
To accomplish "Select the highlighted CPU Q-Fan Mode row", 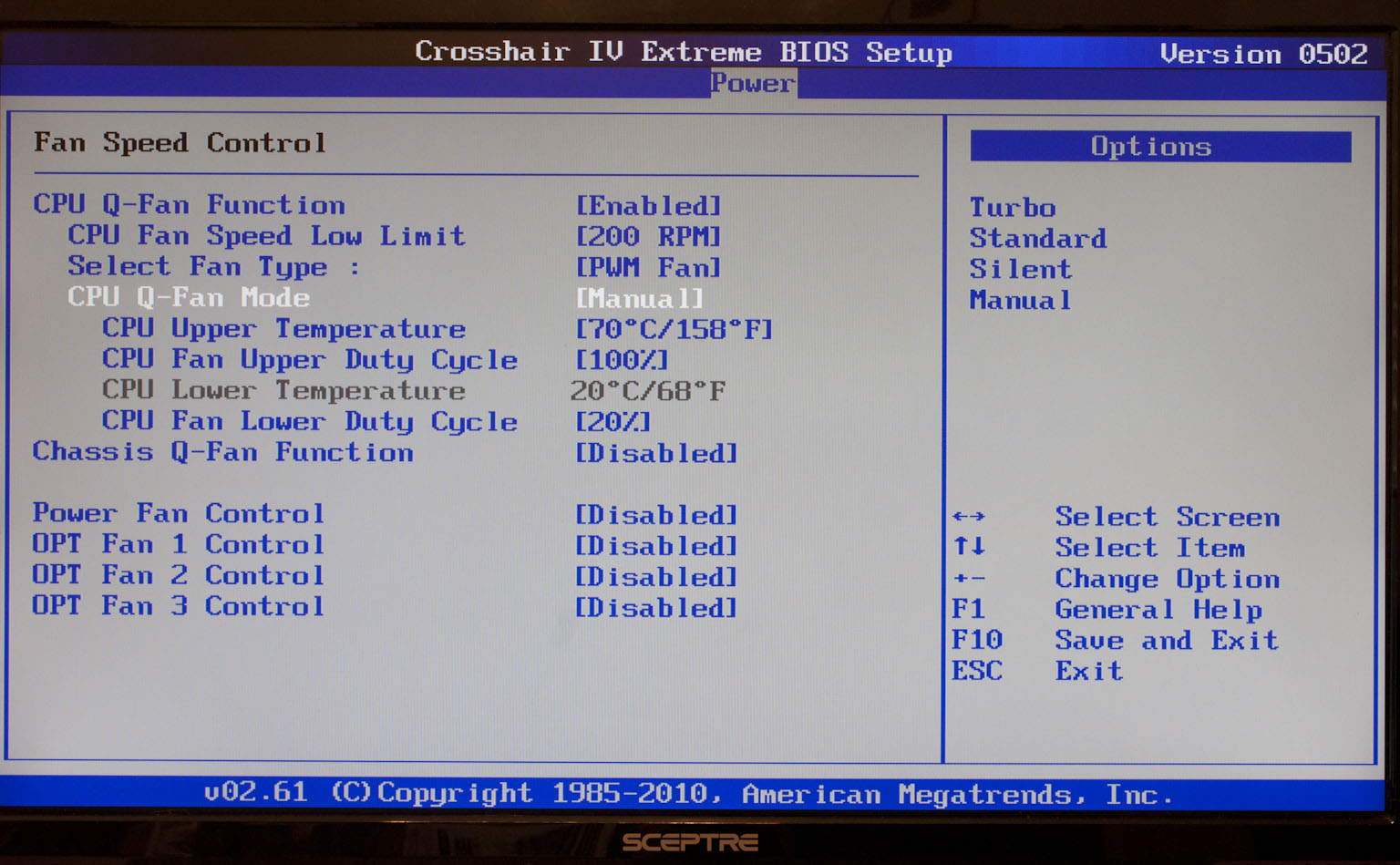I will [x=386, y=298].
